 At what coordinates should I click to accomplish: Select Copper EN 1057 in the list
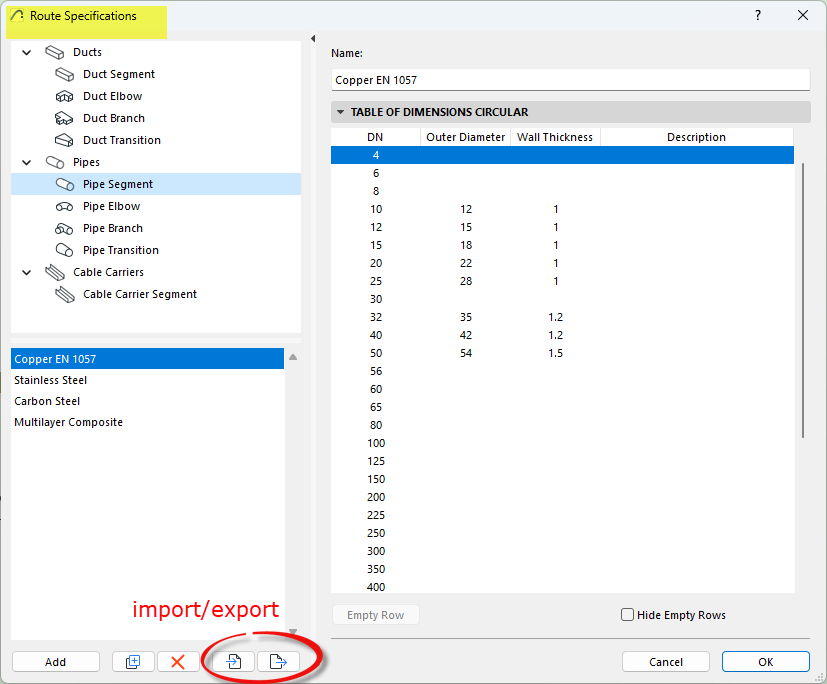click(147, 359)
